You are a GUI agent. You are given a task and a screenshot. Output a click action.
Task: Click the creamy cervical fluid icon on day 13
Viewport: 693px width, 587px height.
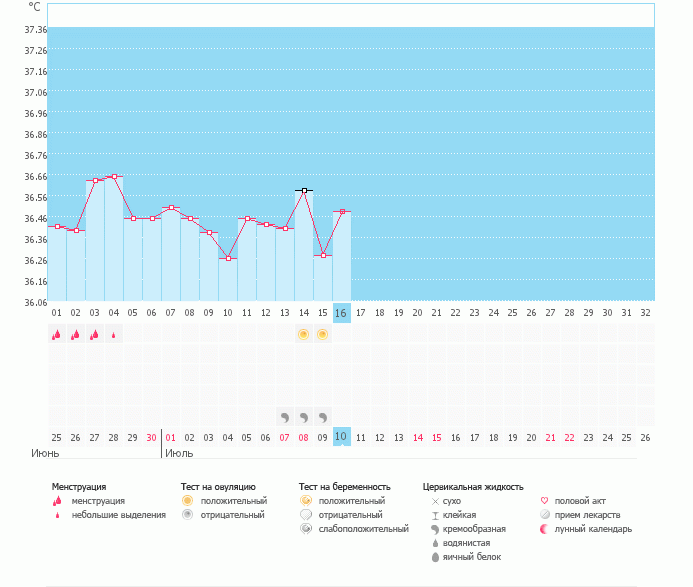click(x=284, y=416)
